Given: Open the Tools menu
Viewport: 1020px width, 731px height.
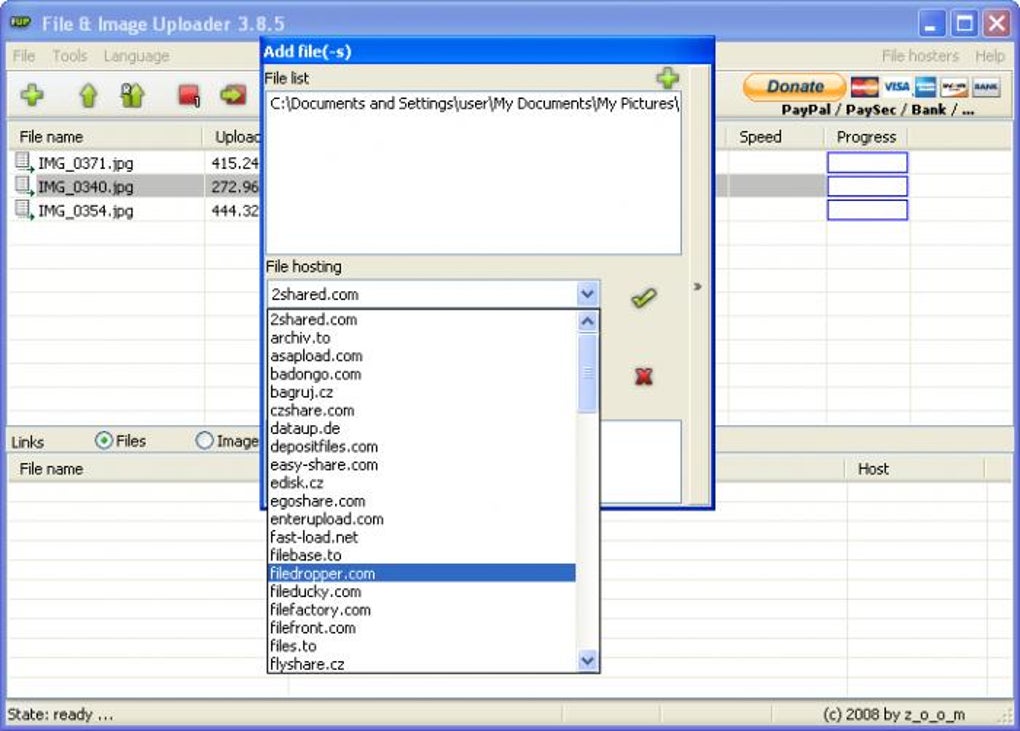Looking at the screenshot, I should [70, 56].
